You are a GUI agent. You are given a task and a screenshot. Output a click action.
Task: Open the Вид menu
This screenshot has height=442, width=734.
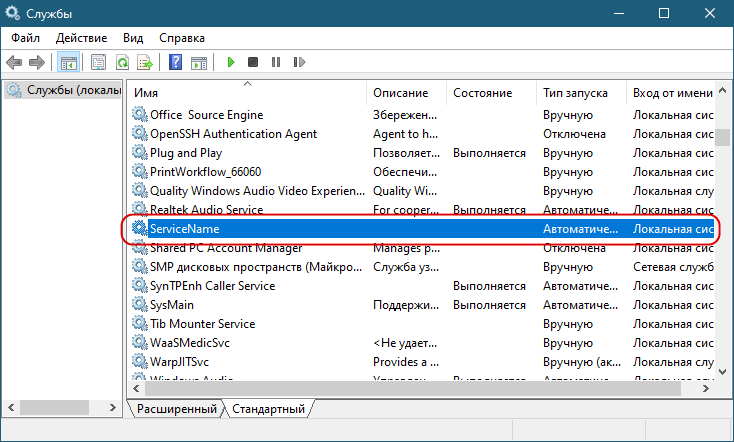133,38
